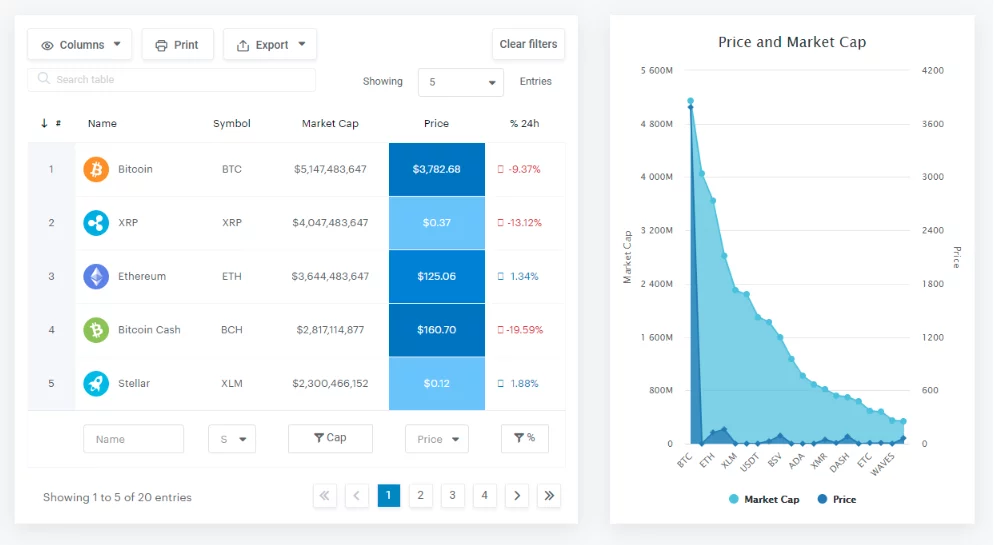Viewport: 994px width, 545px height.
Task: Click the XRP coin logo icon
Action: tap(96, 223)
